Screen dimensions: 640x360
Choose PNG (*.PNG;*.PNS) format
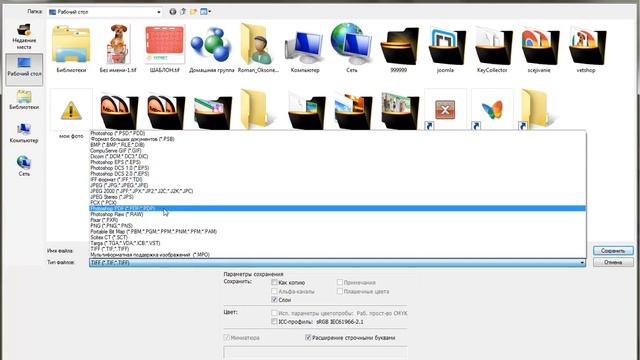pos(338,225)
